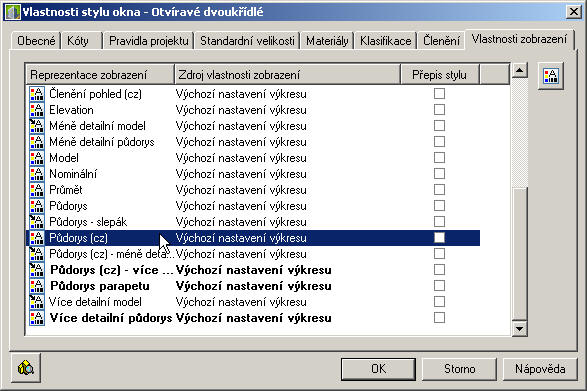Click the icon beside Méně detailní model

coord(37,126)
